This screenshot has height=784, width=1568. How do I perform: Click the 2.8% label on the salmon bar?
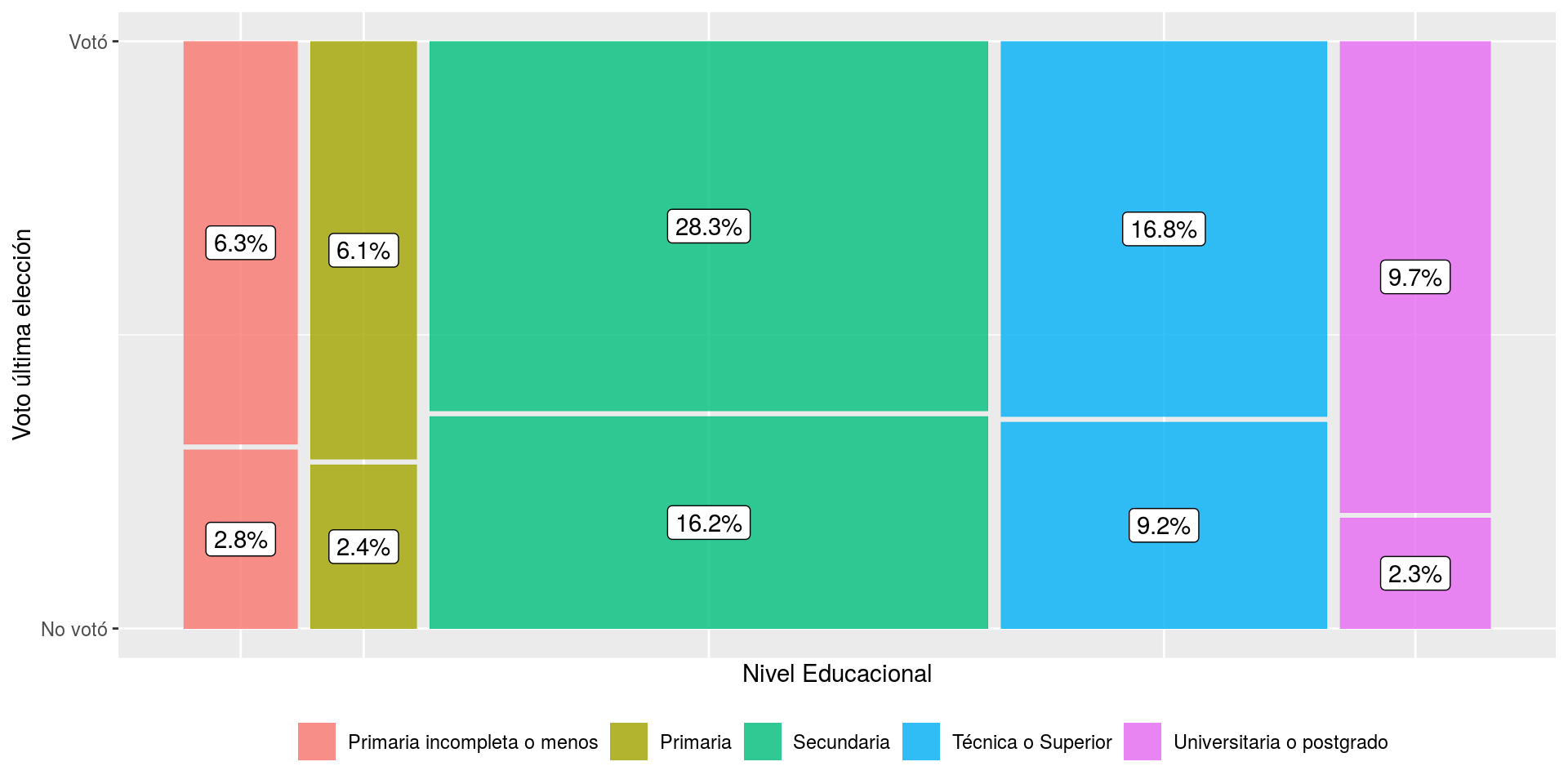(x=241, y=540)
